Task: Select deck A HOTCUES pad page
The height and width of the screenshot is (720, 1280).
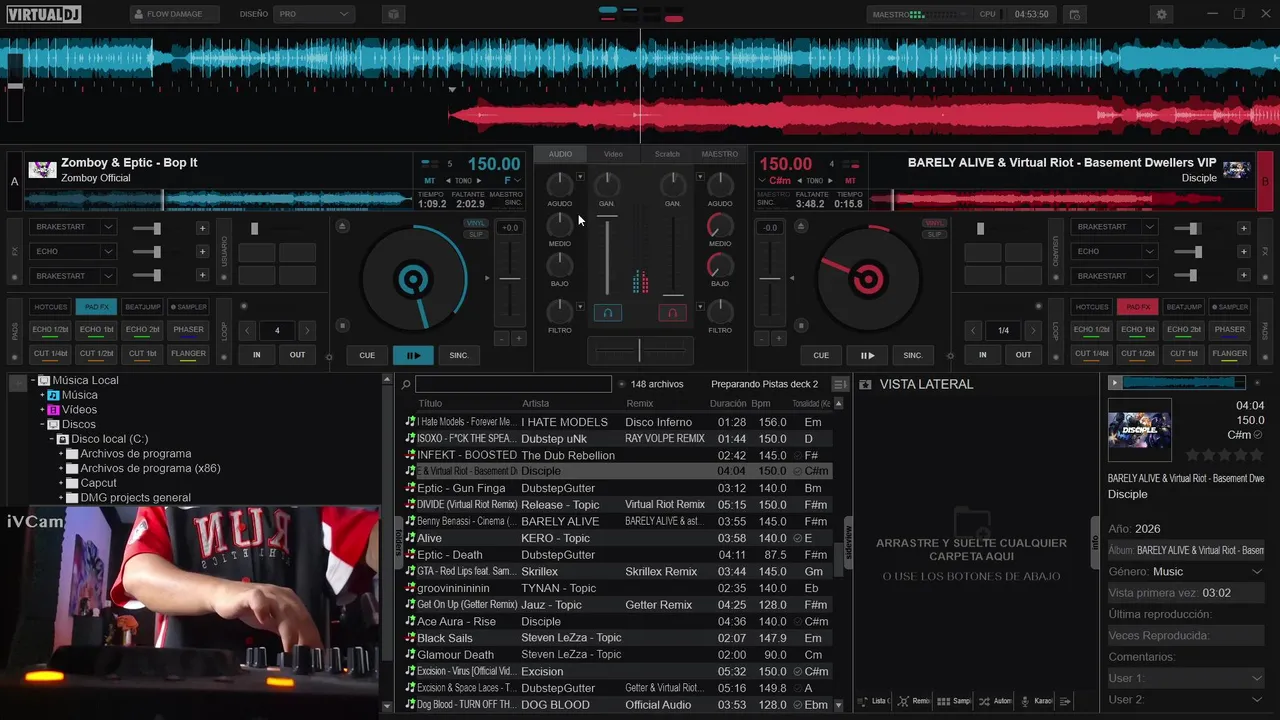Action: [50, 307]
